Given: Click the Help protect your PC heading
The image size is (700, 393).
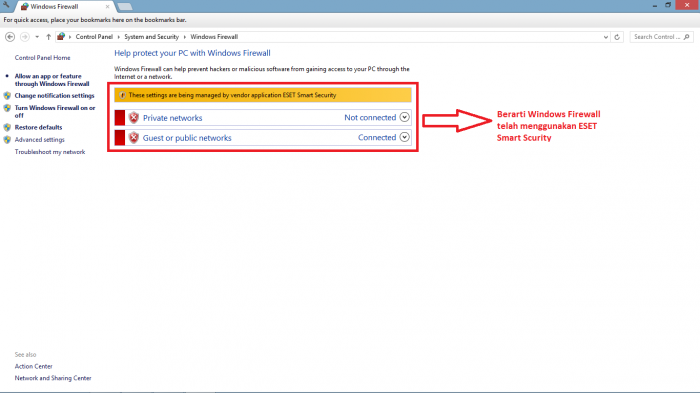Looking at the screenshot, I should tap(192, 53).
